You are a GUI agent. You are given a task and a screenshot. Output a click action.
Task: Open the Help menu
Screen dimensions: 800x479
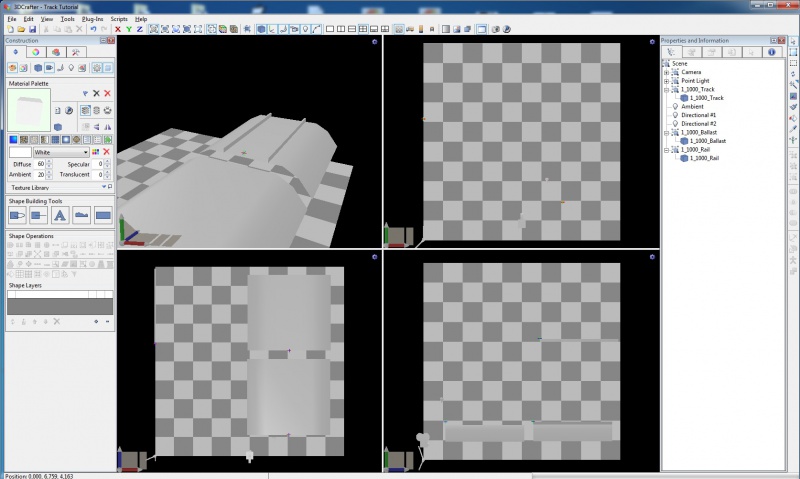coord(141,19)
